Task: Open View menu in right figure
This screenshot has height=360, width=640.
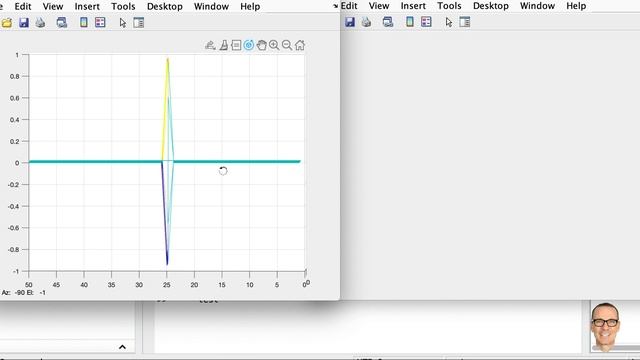Action: coord(379,6)
